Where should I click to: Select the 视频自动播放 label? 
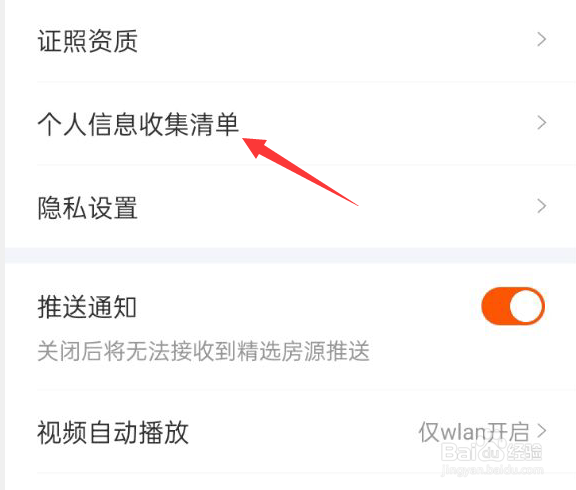[x=113, y=433]
